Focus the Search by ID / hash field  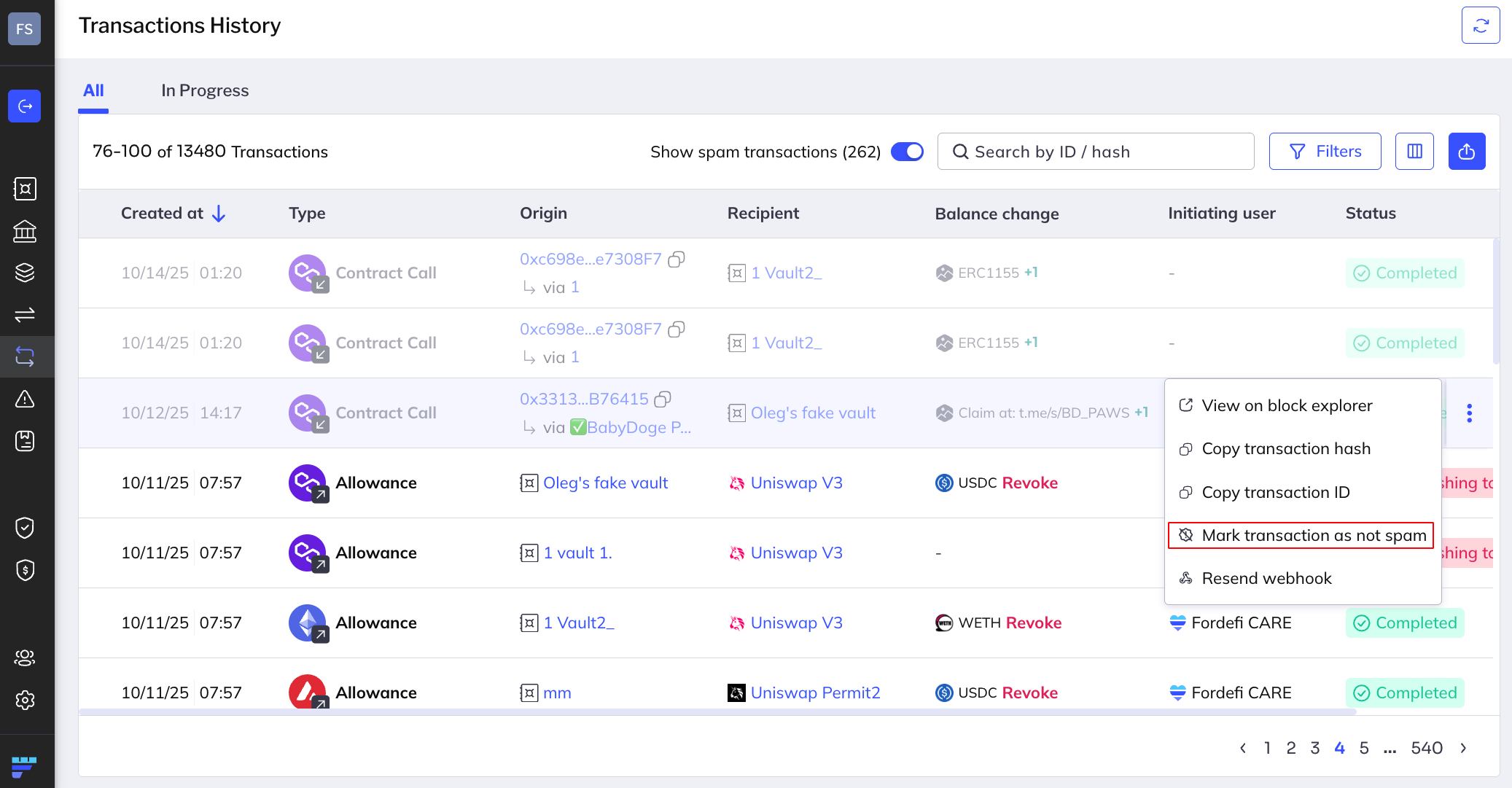[x=1096, y=152]
